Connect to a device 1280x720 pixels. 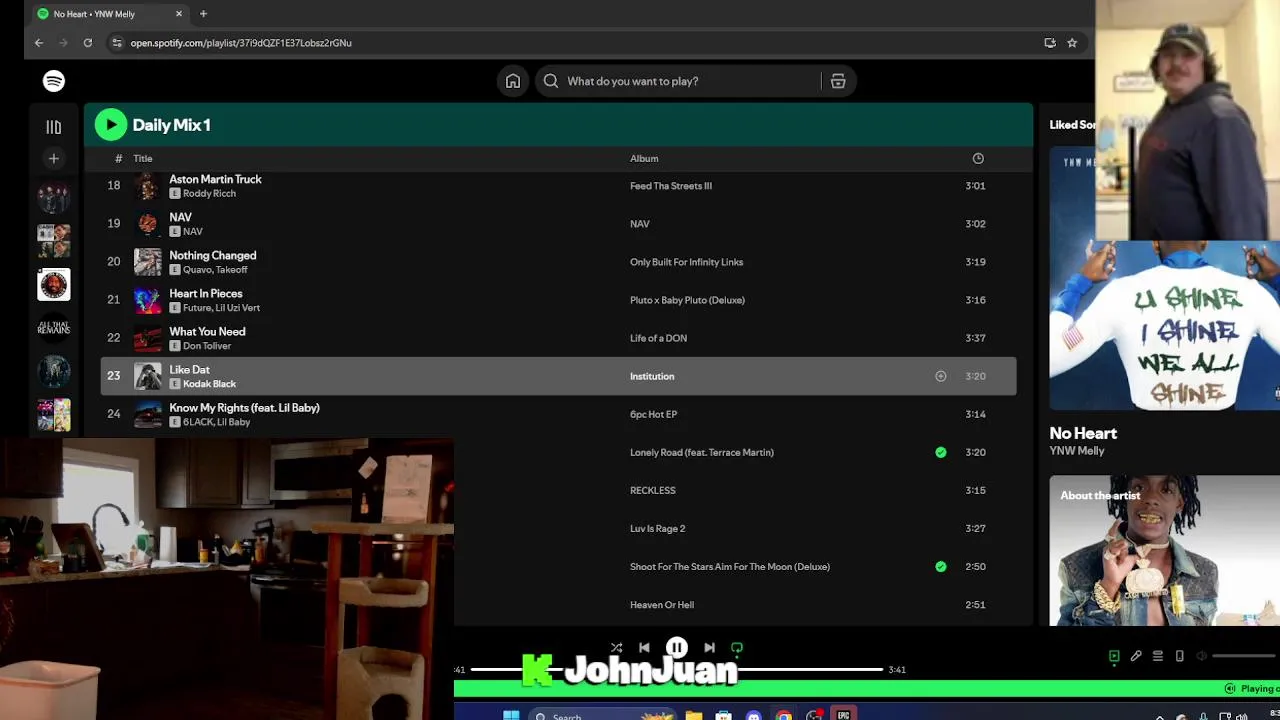tap(1180, 656)
